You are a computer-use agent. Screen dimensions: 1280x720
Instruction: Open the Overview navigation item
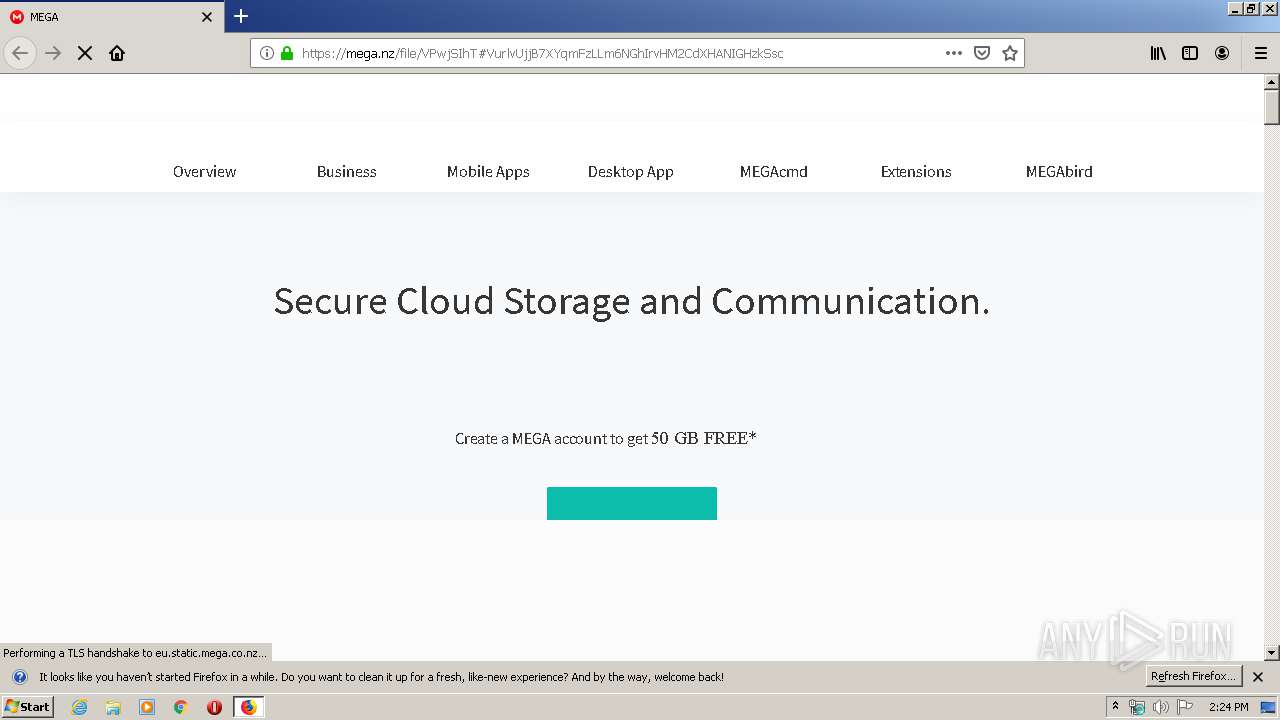pos(204,171)
